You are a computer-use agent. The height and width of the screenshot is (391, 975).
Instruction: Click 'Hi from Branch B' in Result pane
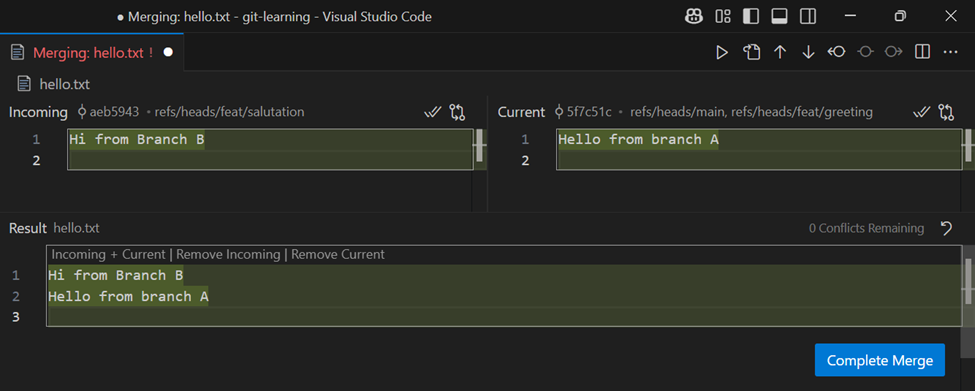point(116,275)
